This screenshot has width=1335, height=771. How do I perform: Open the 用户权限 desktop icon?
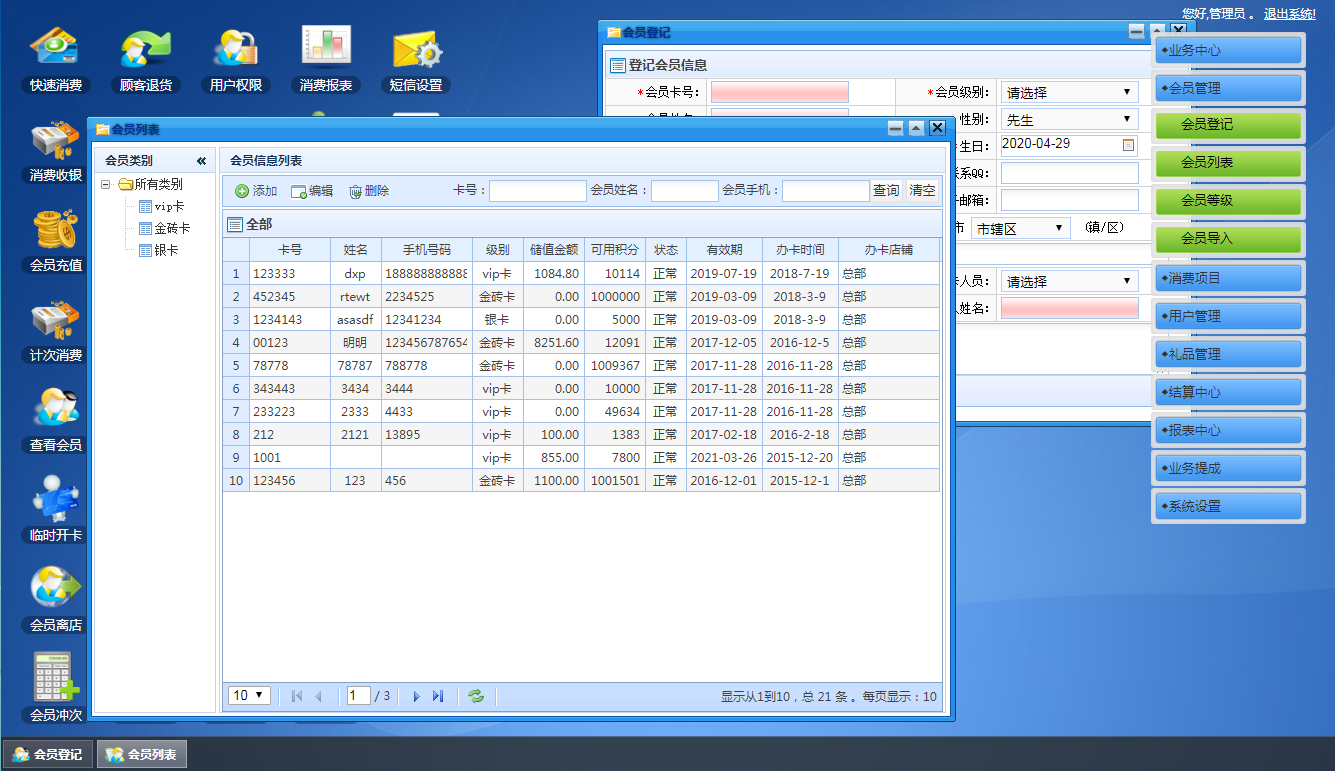(236, 48)
